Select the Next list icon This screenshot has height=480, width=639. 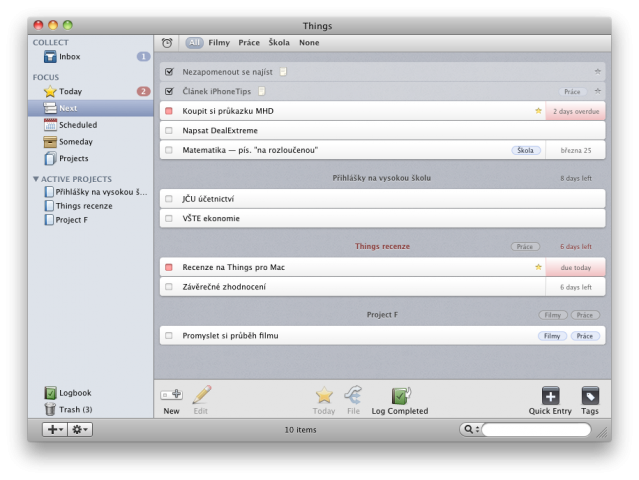50,108
